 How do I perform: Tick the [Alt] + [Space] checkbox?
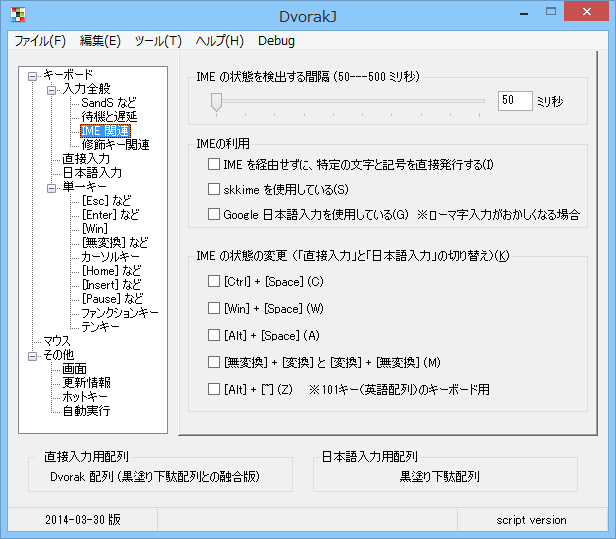[x=214, y=336]
